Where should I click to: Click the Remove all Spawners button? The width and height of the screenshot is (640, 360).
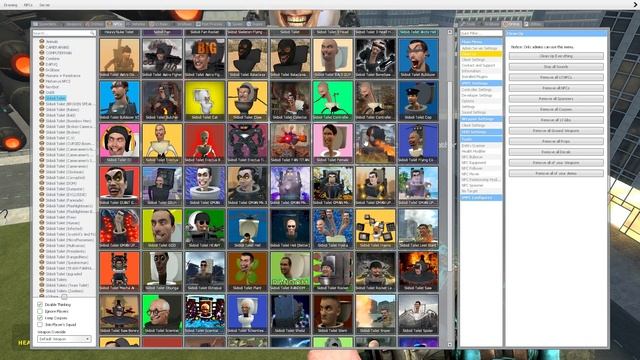pos(556,99)
